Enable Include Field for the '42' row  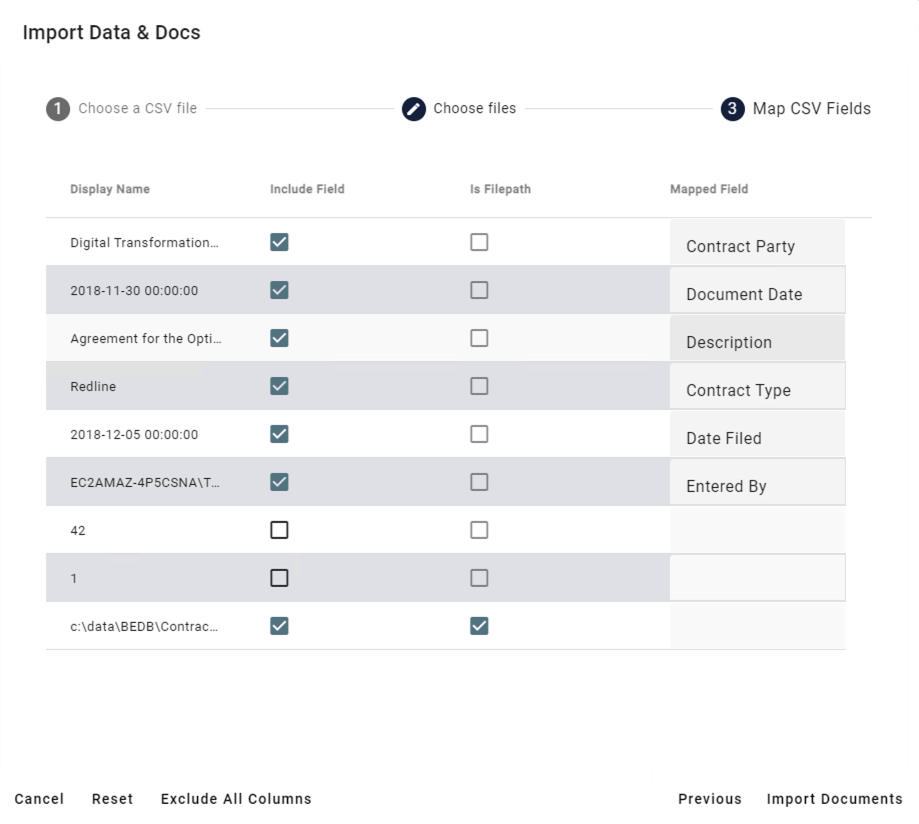[279, 529]
